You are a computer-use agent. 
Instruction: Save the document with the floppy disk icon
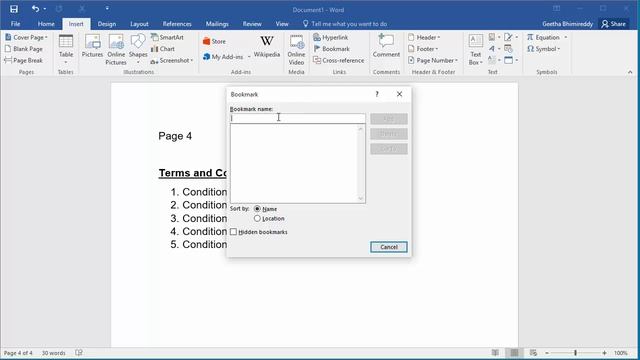[x=14, y=9]
